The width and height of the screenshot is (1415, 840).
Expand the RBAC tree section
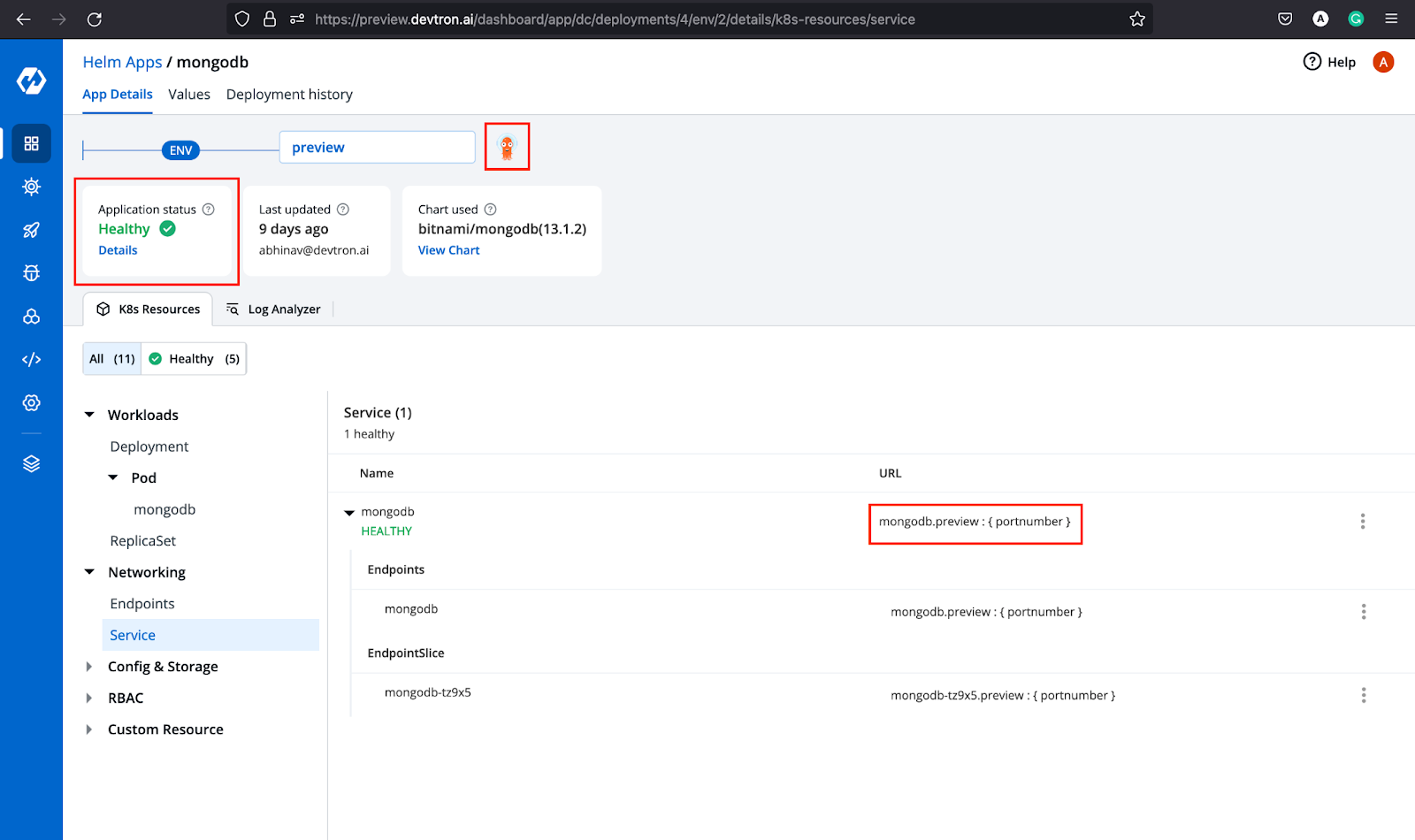(89, 698)
